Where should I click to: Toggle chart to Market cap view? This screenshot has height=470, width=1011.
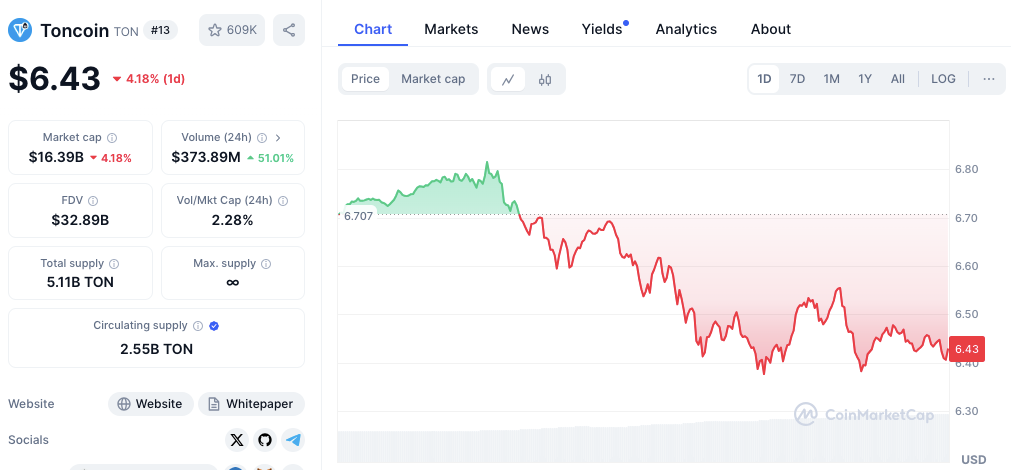(433, 79)
